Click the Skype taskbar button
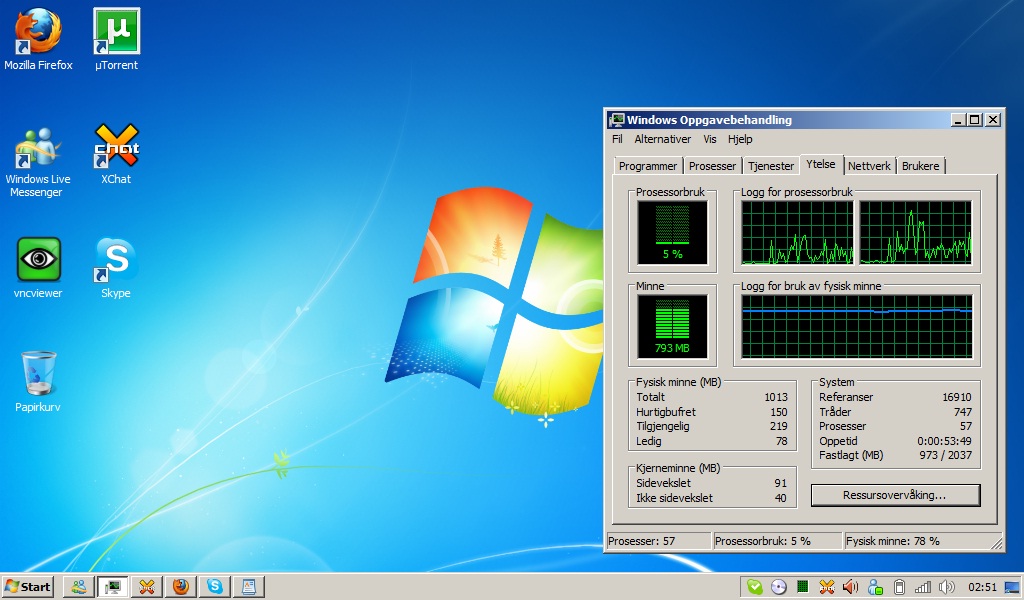The height and width of the screenshot is (600, 1024). [x=215, y=586]
